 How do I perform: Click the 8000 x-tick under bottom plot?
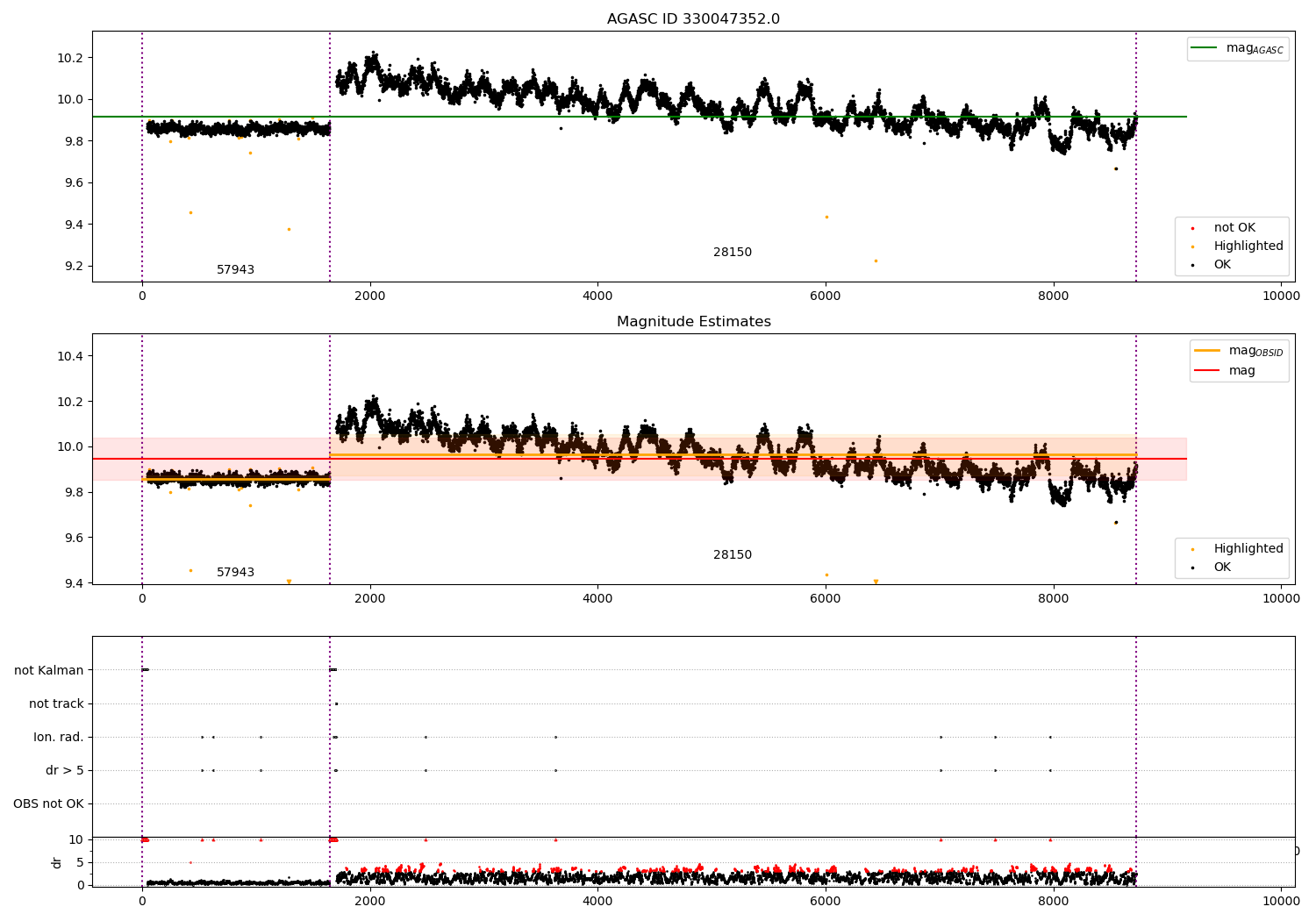pyautogui.click(x=1053, y=900)
